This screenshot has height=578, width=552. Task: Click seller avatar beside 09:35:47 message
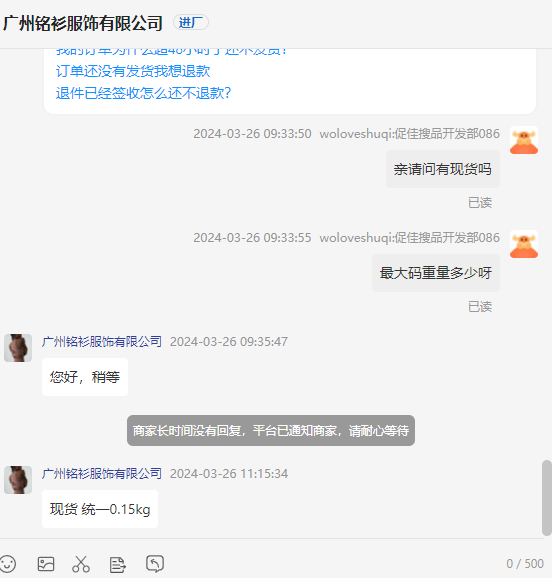pyautogui.click(x=18, y=348)
